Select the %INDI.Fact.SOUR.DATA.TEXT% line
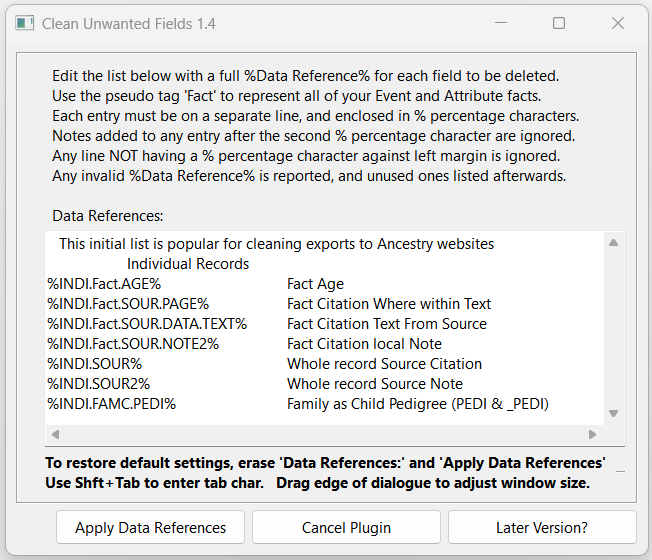Viewport: 652px width, 560px height. pos(146,324)
